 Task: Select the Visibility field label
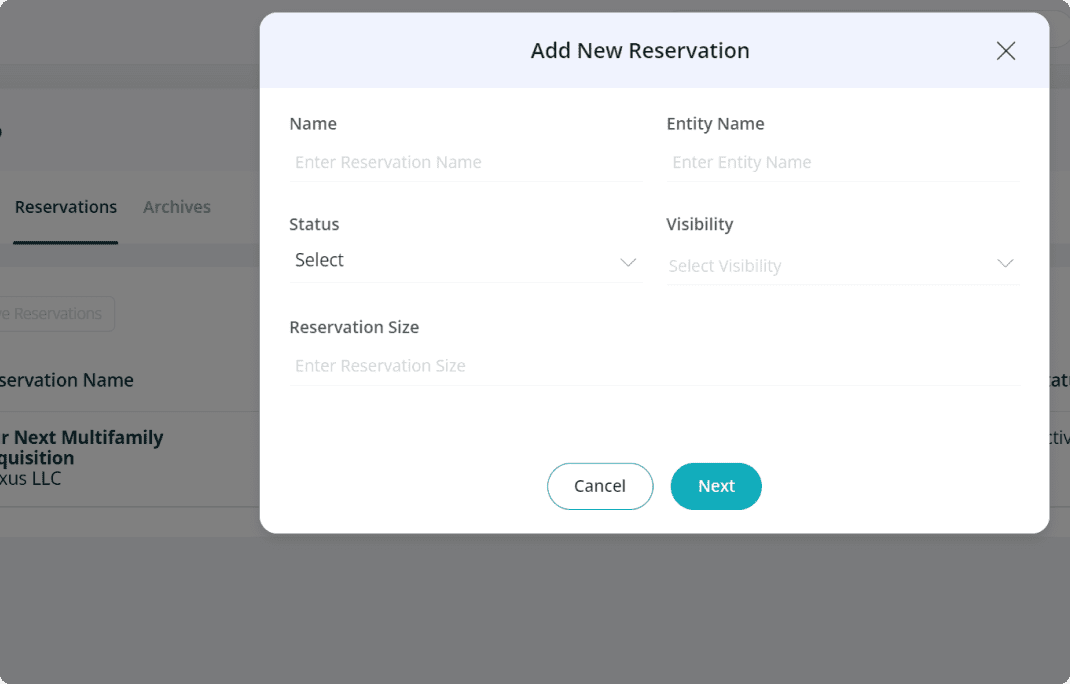[x=699, y=224]
